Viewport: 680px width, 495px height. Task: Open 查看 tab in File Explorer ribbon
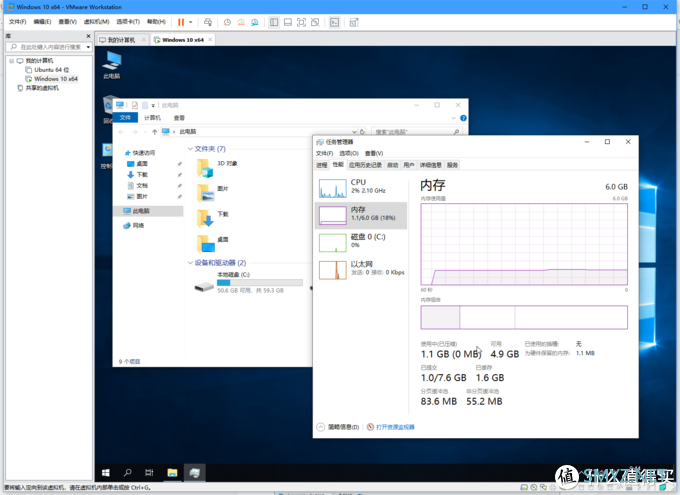pos(179,118)
